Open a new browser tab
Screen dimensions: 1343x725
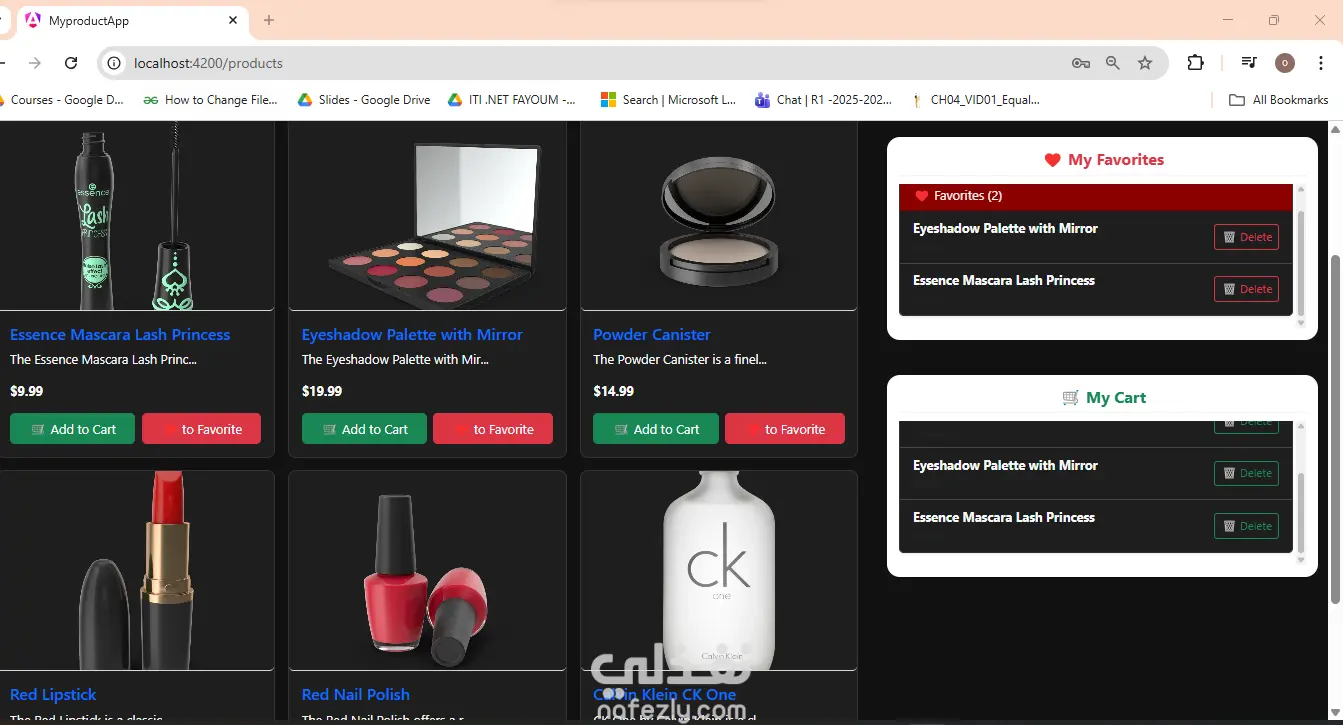269,20
